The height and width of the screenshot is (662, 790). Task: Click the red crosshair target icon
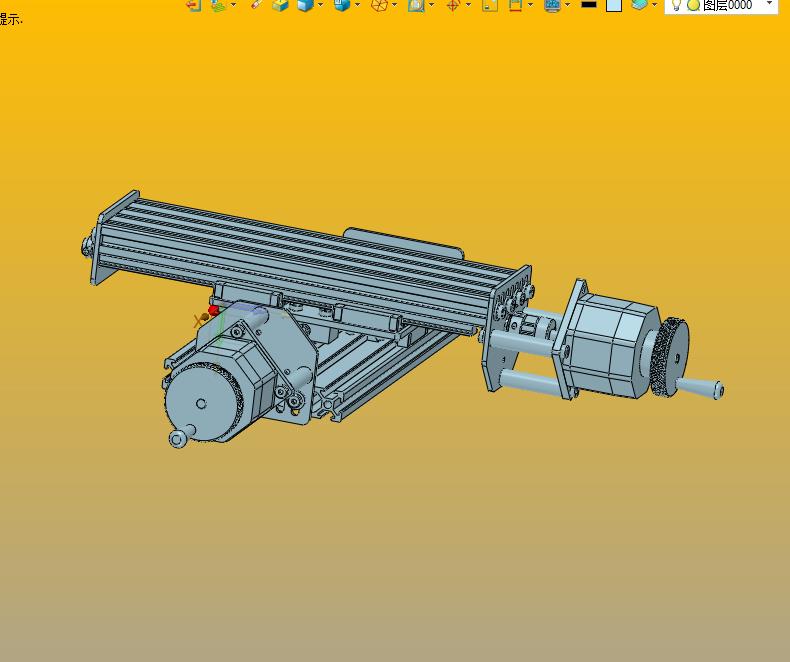click(453, 5)
